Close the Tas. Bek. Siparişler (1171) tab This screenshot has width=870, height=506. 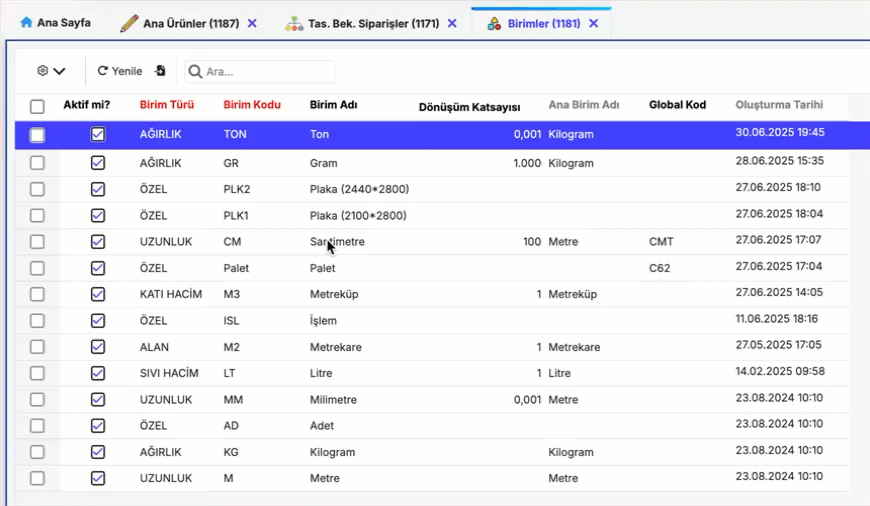452,23
